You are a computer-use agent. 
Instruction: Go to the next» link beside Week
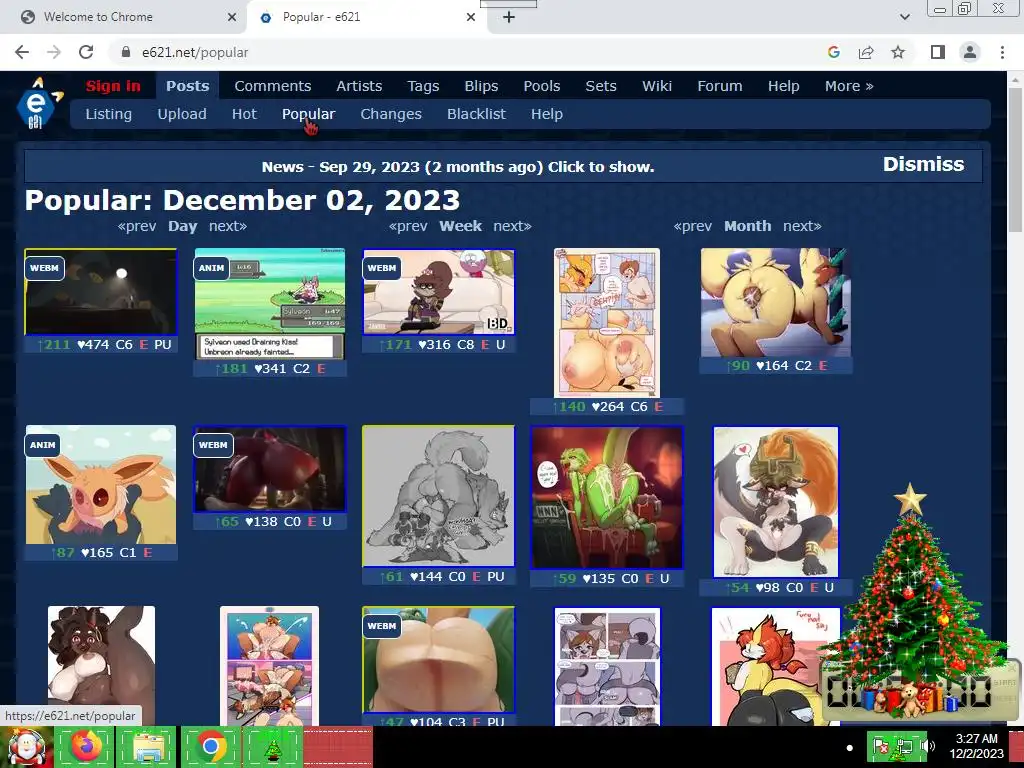[x=513, y=226]
